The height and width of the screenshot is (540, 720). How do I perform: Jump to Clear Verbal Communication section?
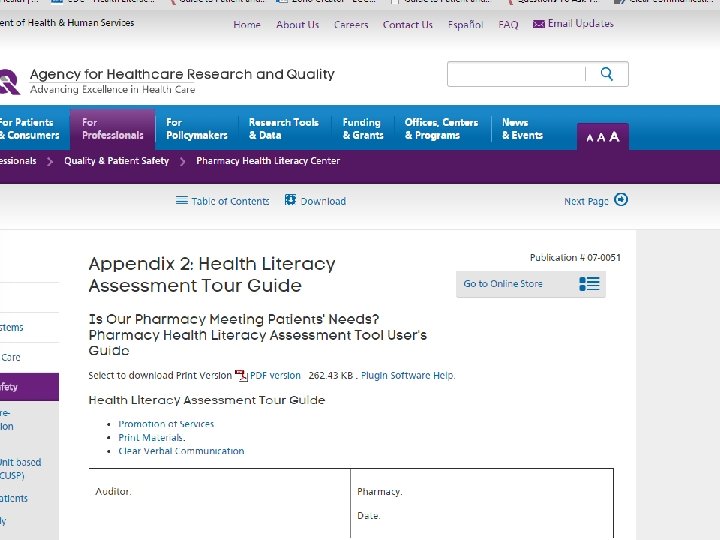click(x=181, y=451)
